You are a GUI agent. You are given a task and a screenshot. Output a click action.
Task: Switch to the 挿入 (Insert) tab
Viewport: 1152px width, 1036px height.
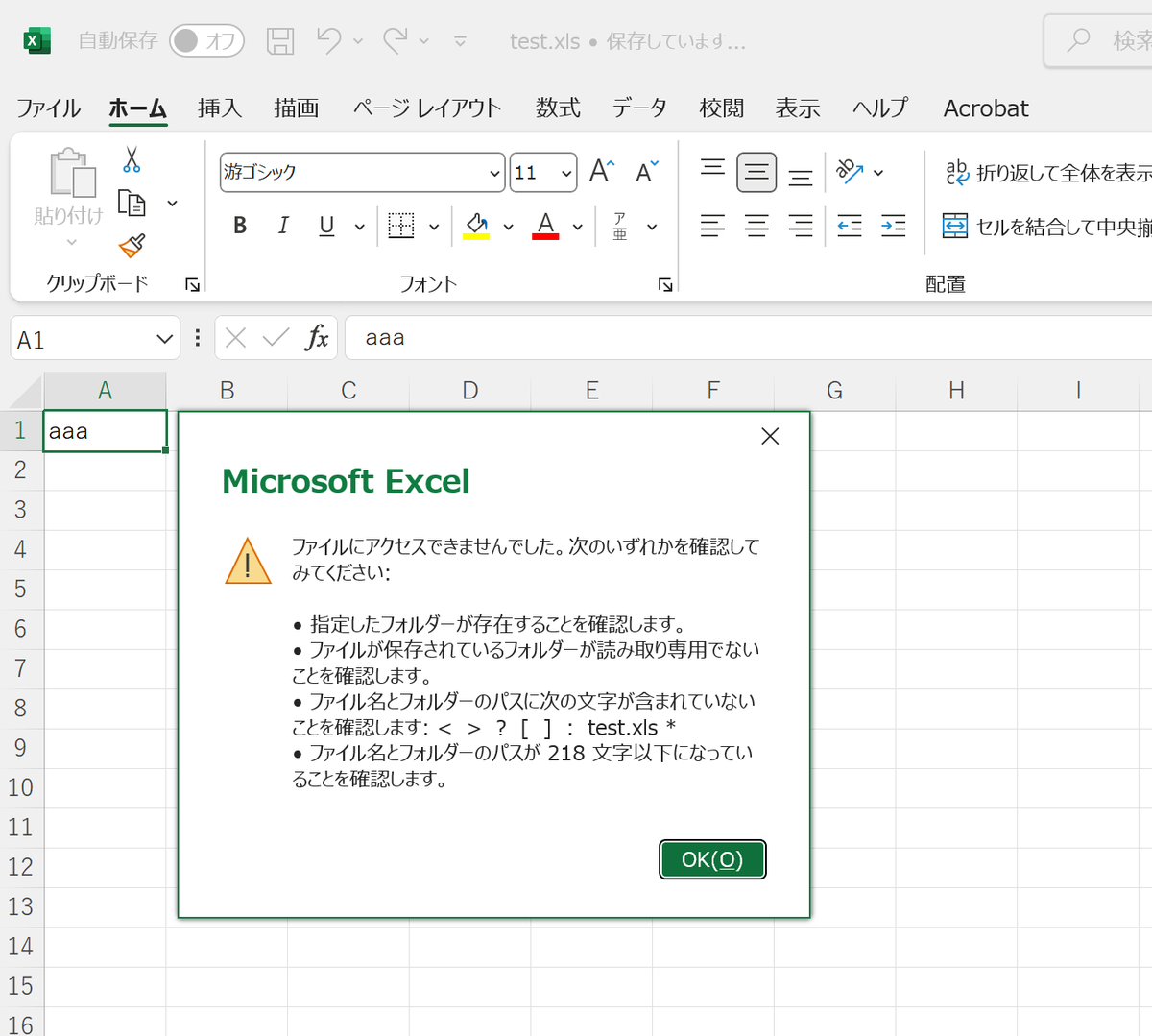(220, 108)
